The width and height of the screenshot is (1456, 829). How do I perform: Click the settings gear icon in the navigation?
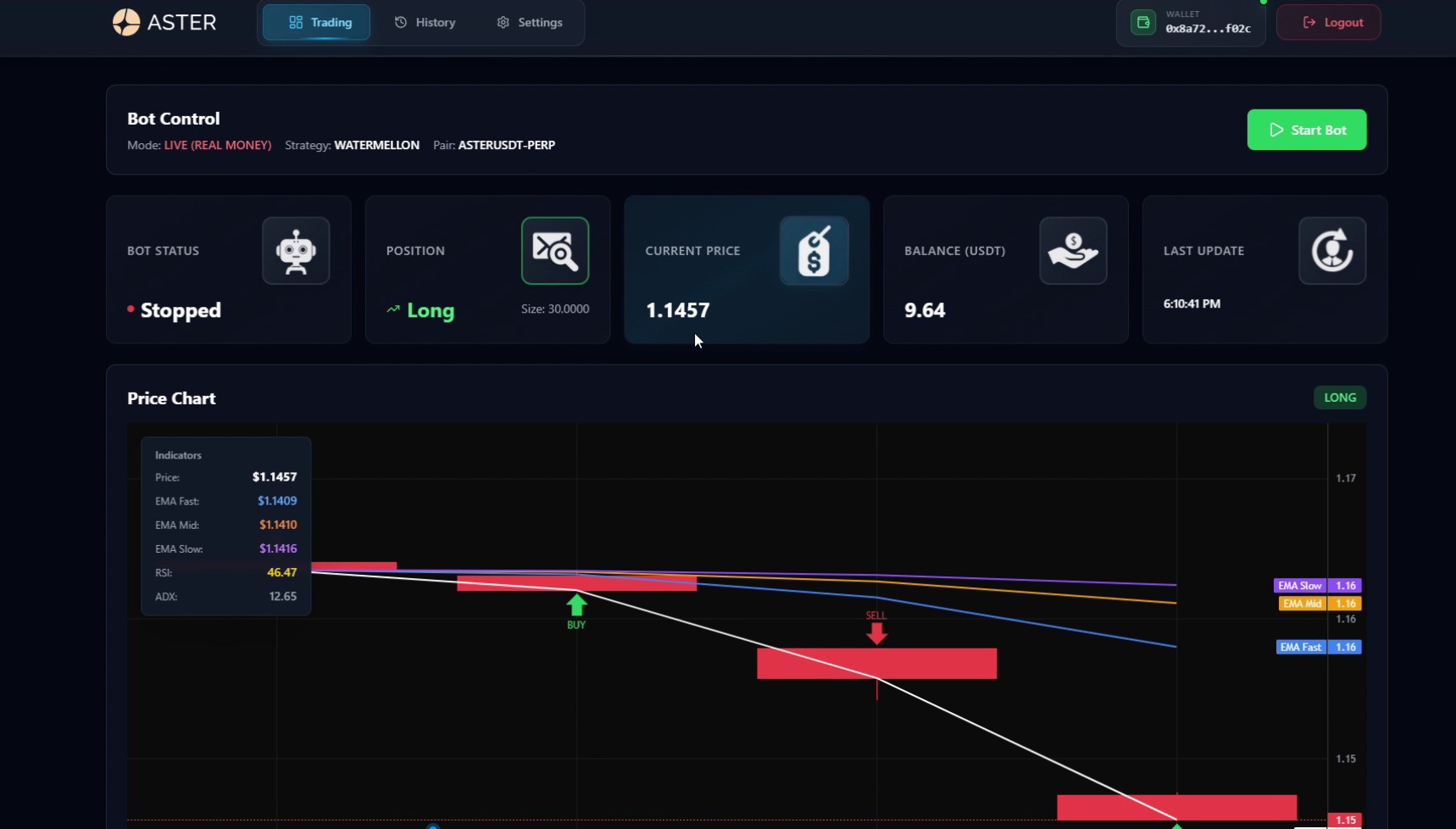[503, 22]
